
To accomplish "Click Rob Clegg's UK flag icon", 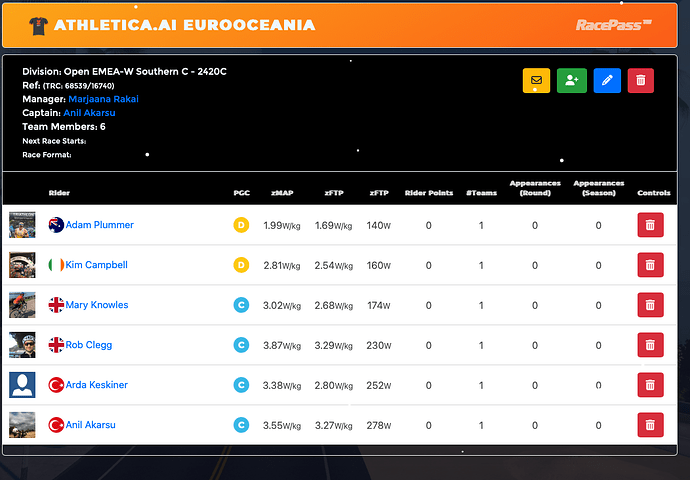I will click(56, 345).
